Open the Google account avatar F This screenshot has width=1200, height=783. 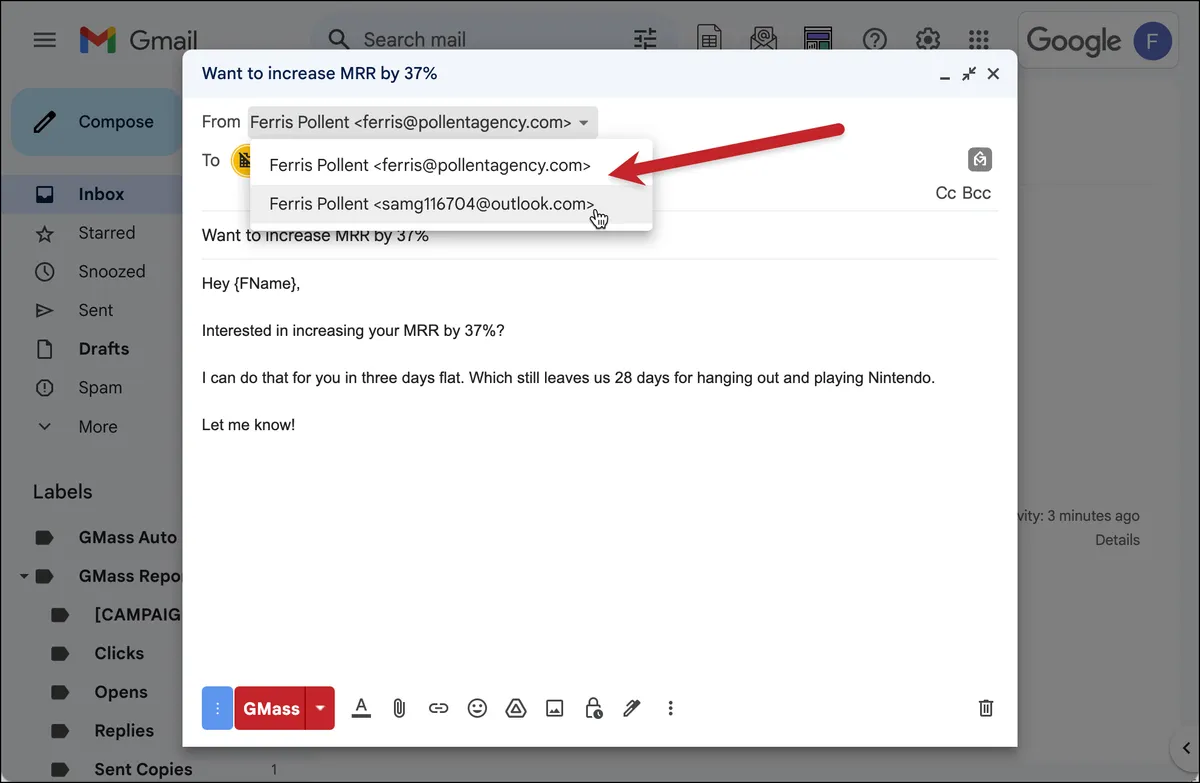tap(1153, 41)
